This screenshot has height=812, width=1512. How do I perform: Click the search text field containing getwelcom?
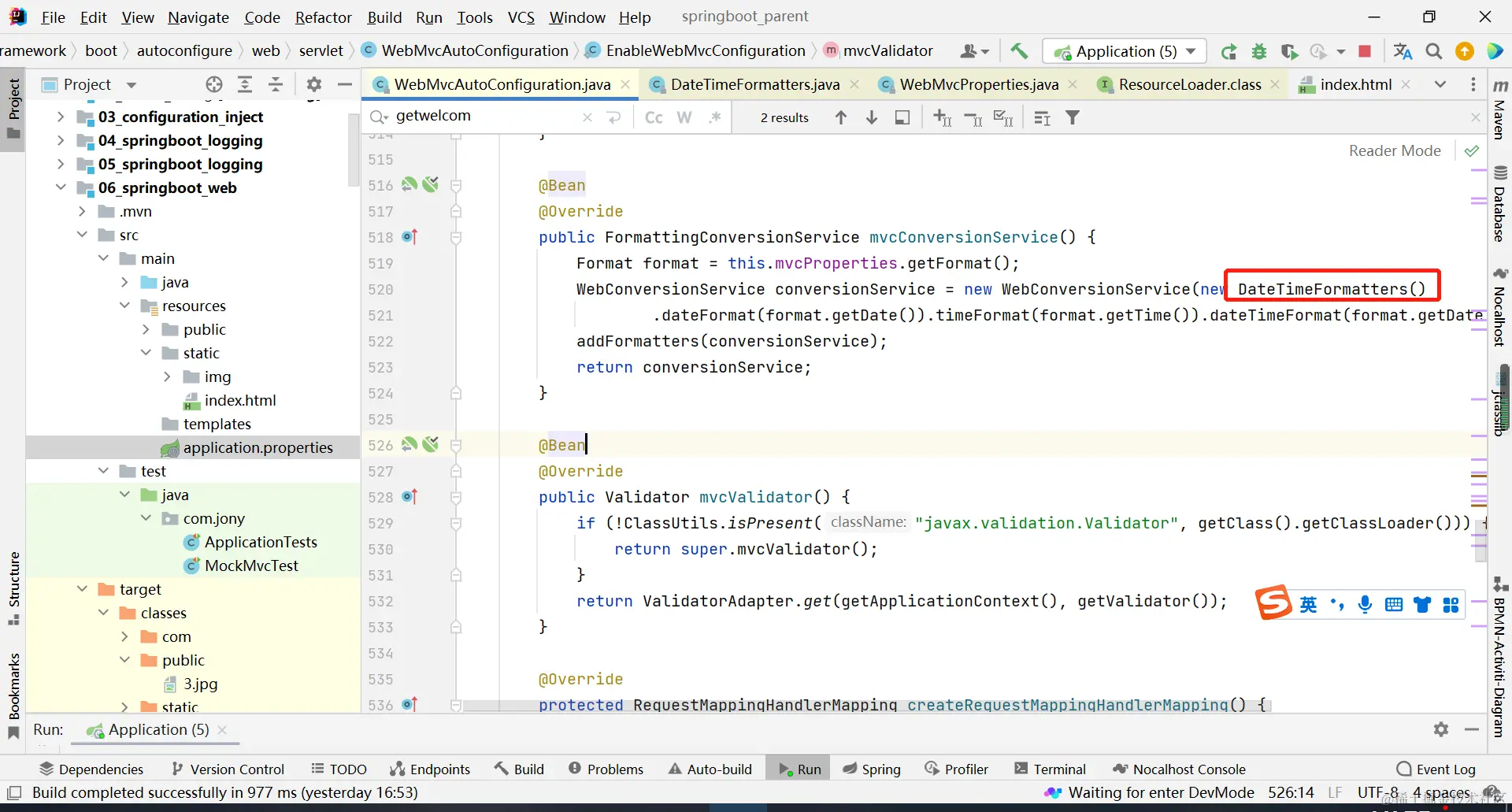tap(486, 117)
